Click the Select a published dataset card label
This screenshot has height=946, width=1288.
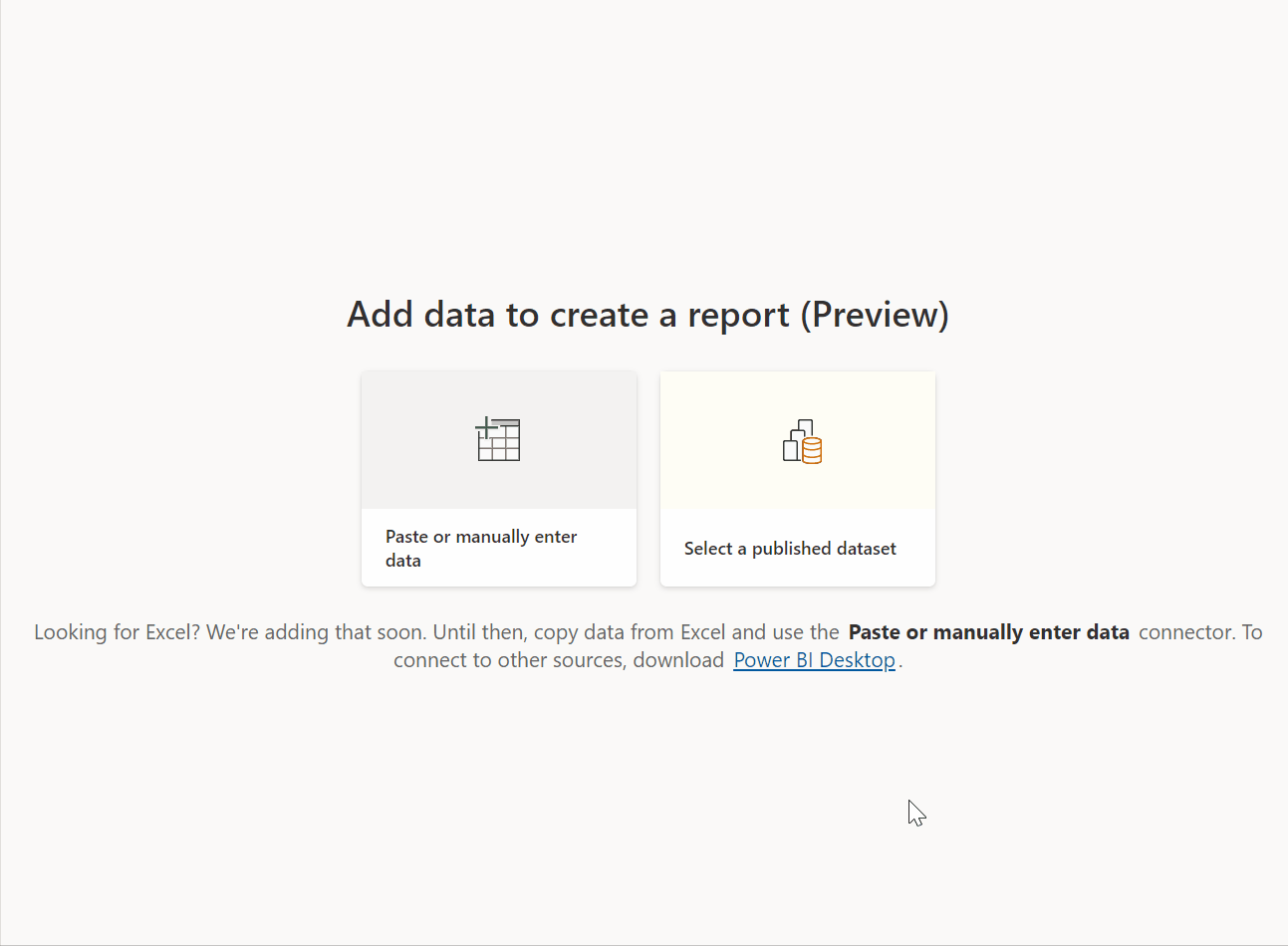point(790,548)
